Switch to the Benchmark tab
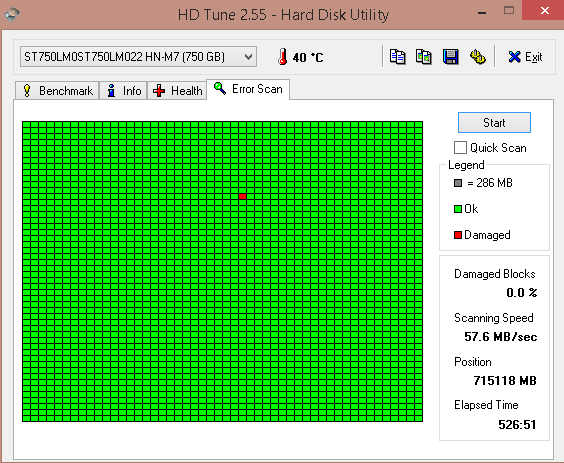The image size is (564, 463). 57,91
